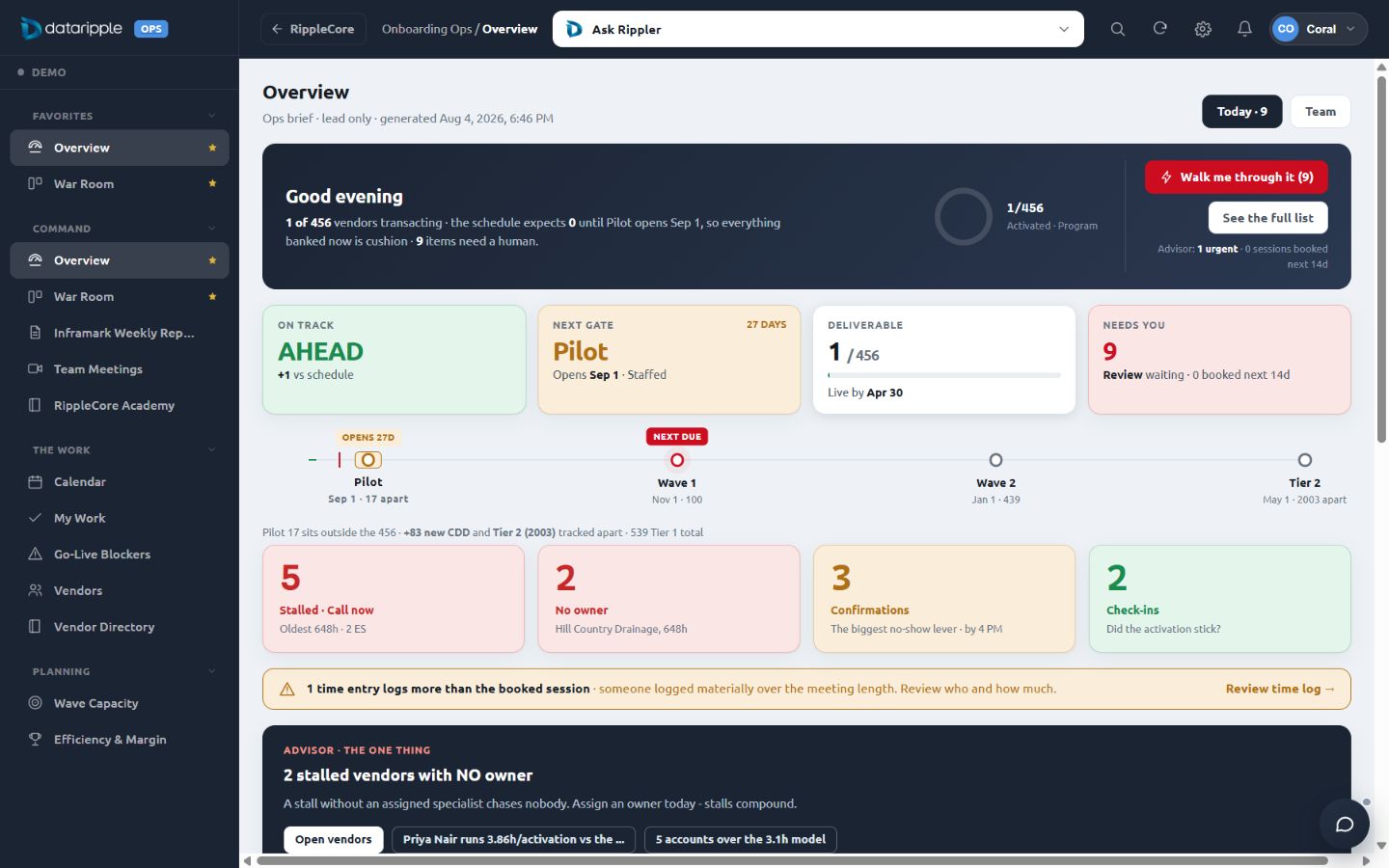Open the Coral user menu
The width and height of the screenshot is (1389, 868).
[x=1319, y=29]
